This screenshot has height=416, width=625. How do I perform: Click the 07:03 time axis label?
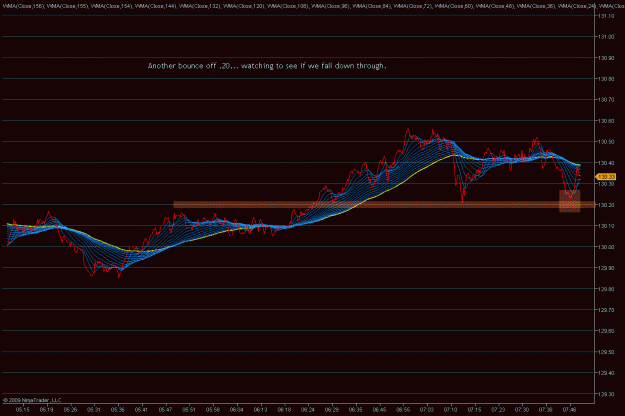(x=426, y=410)
